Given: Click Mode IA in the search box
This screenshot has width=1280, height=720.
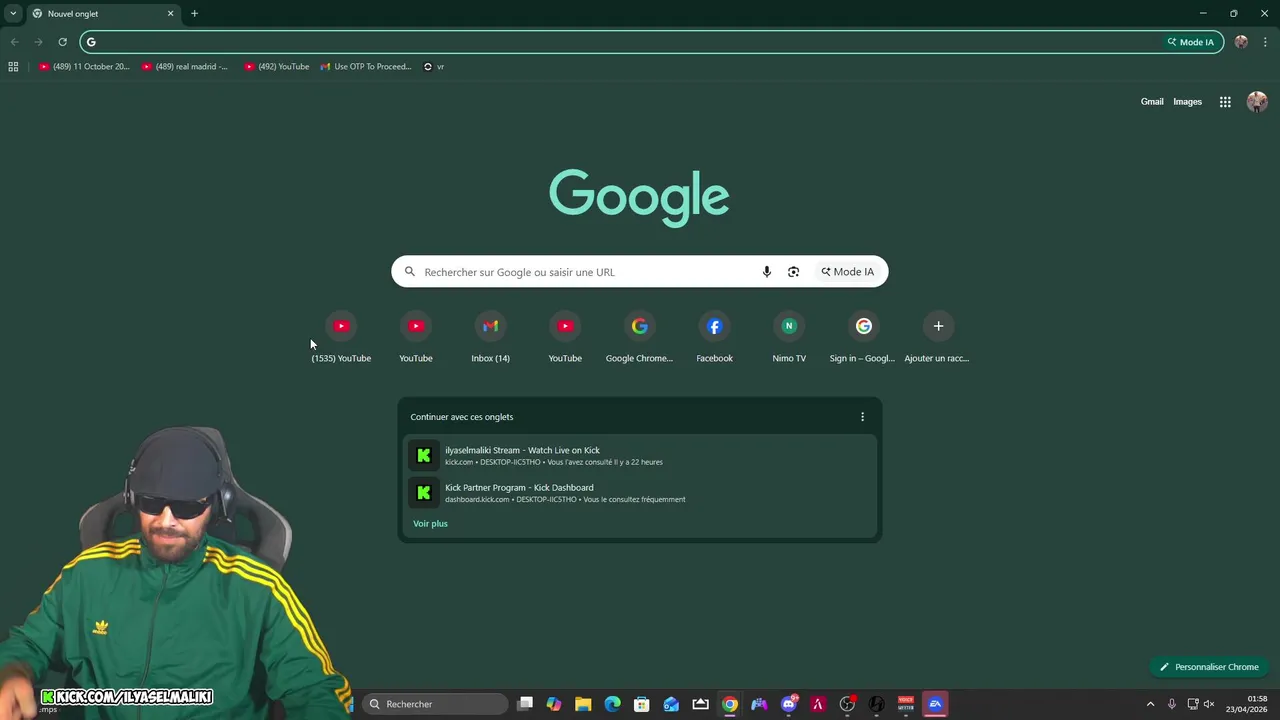Looking at the screenshot, I should [848, 272].
